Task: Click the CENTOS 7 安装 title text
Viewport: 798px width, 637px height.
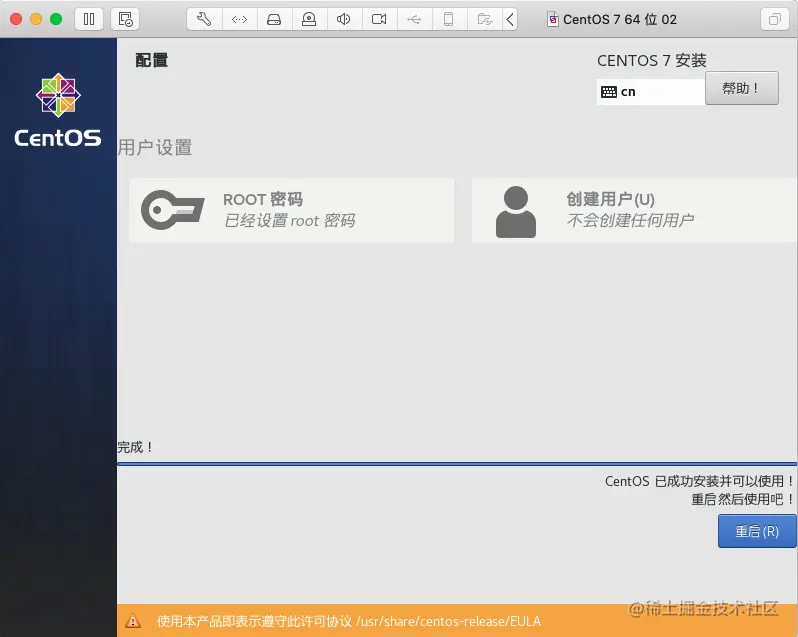Action: click(651, 61)
